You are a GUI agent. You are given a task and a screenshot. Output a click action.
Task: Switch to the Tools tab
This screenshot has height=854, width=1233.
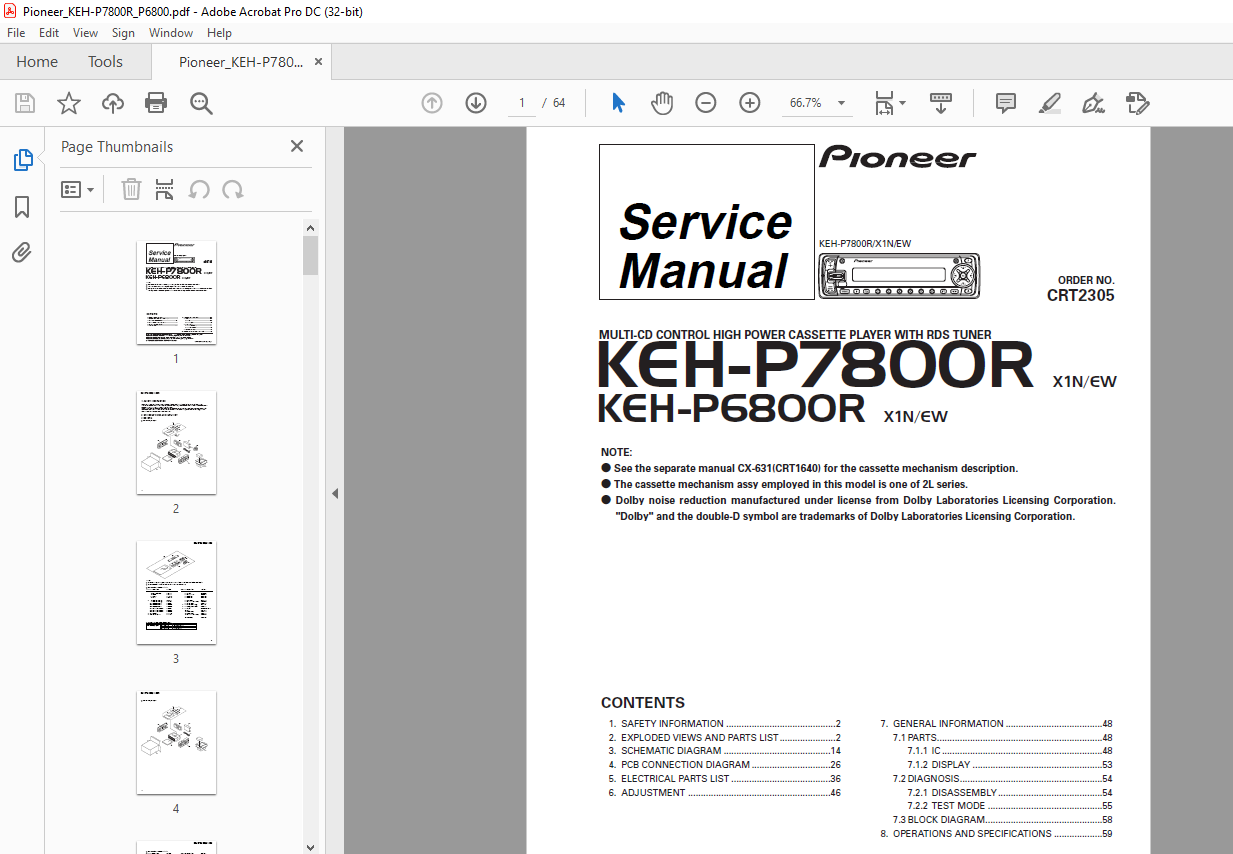[x=105, y=62]
